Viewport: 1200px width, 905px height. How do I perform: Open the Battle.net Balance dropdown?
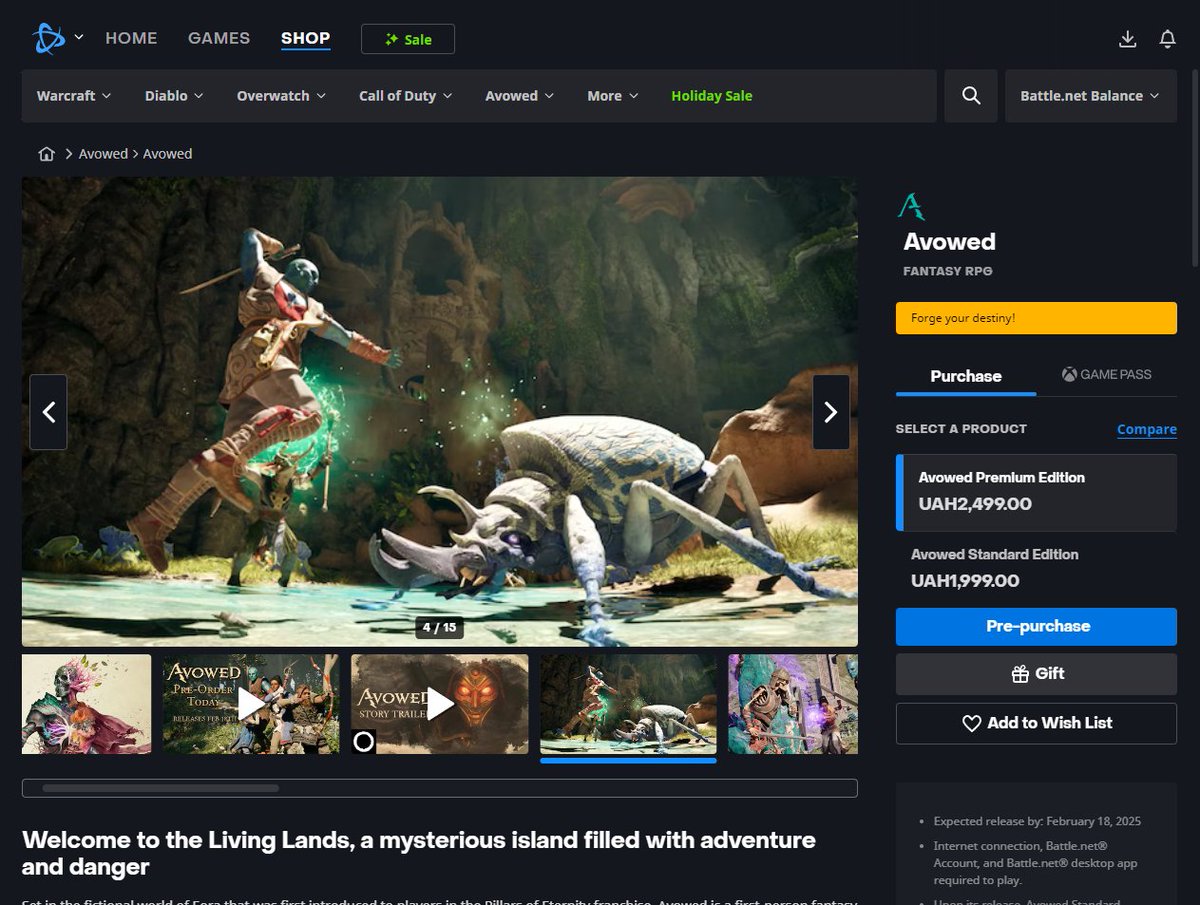(1090, 96)
